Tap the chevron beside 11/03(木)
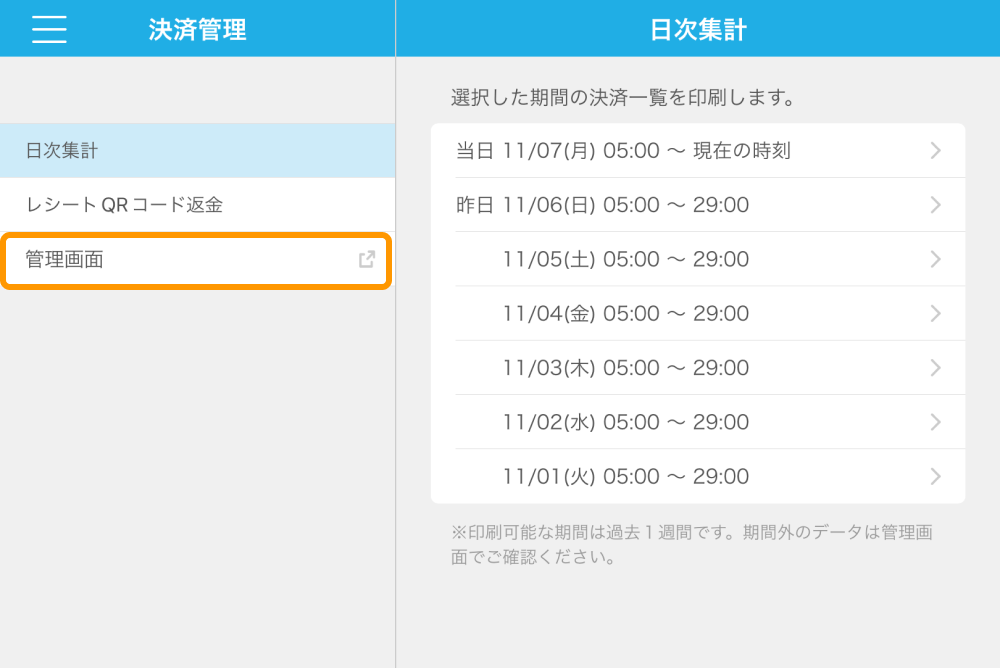1000x668 pixels. pyautogui.click(x=936, y=367)
